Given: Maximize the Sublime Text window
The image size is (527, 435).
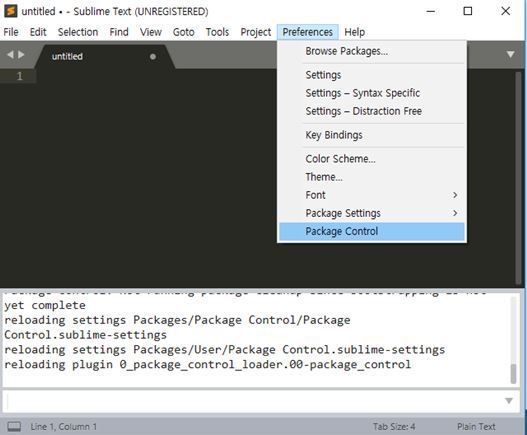Looking at the screenshot, I should point(468,11).
